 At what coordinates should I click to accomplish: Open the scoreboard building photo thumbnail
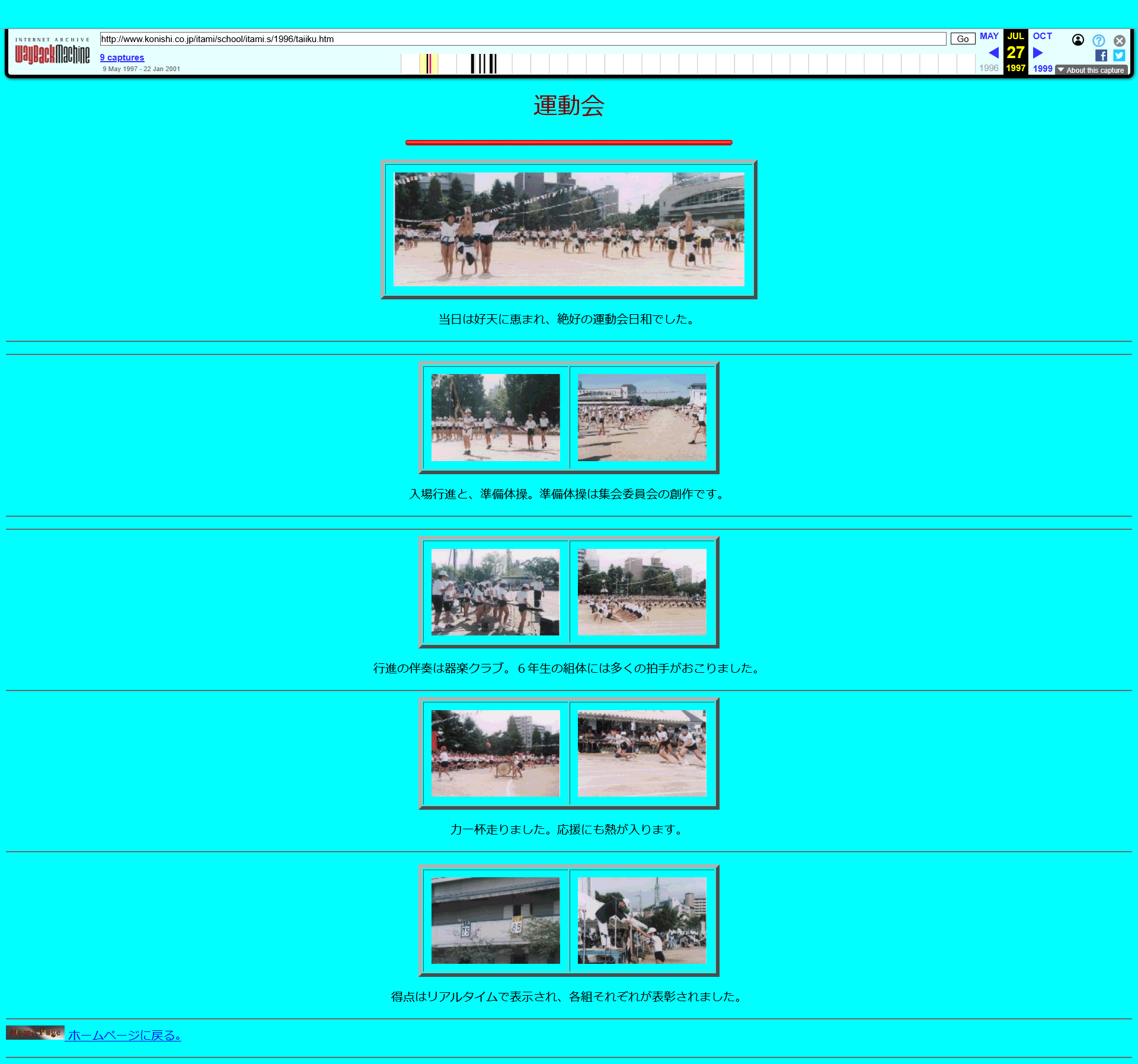click(x=496, y=920)
